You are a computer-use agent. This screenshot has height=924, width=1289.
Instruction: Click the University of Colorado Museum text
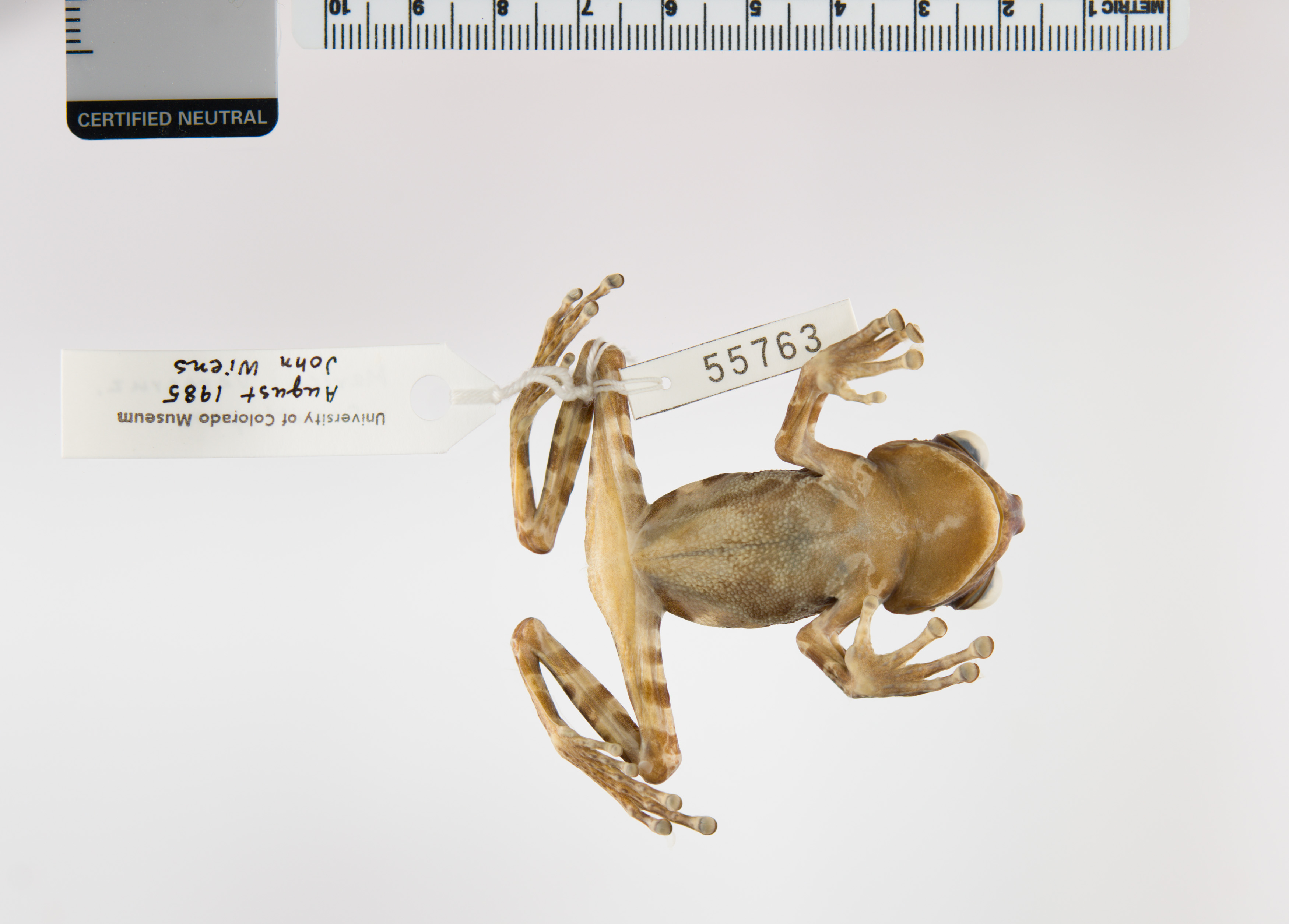tap(251, 419)
